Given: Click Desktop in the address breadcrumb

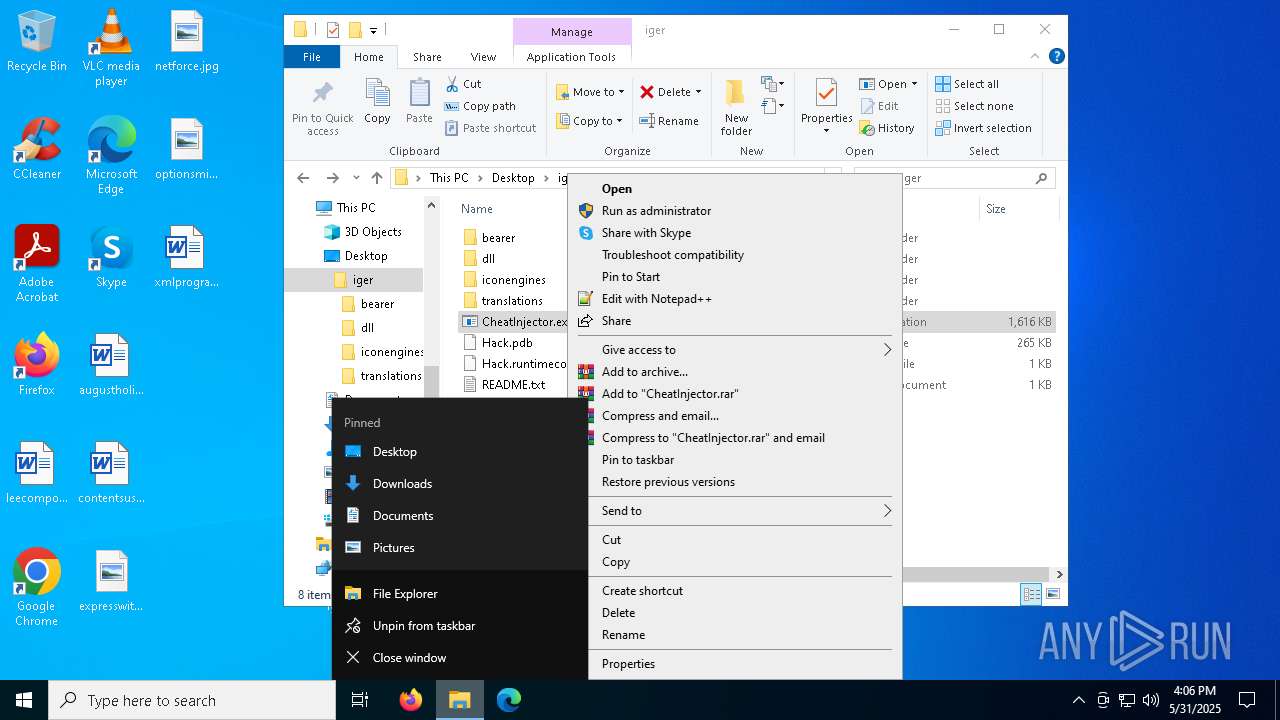Looking at the screenshot, I should (513, 178).
